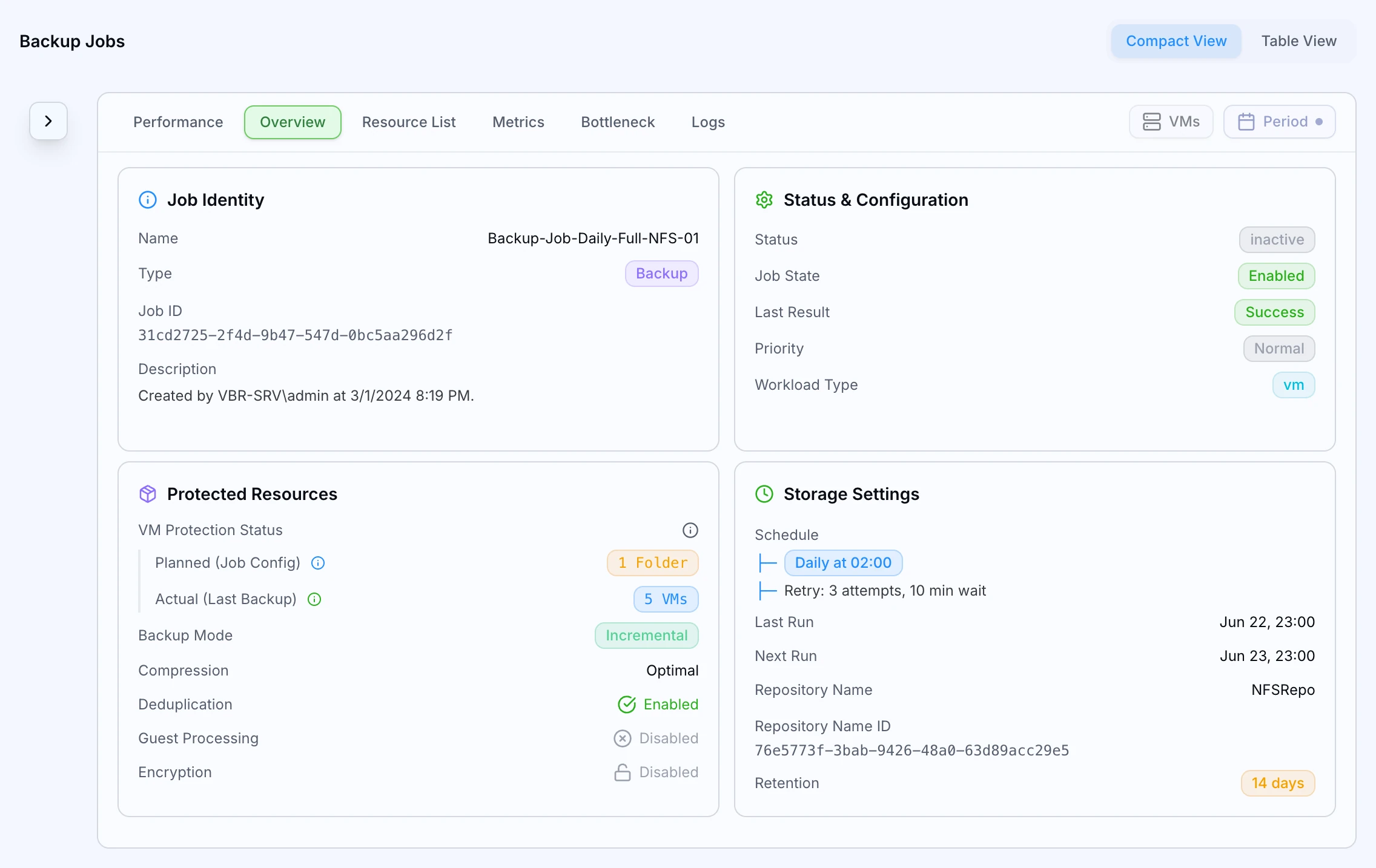Click the Backup Jobs page title
The image size is (1376, 868).
[x=72, y=41]
